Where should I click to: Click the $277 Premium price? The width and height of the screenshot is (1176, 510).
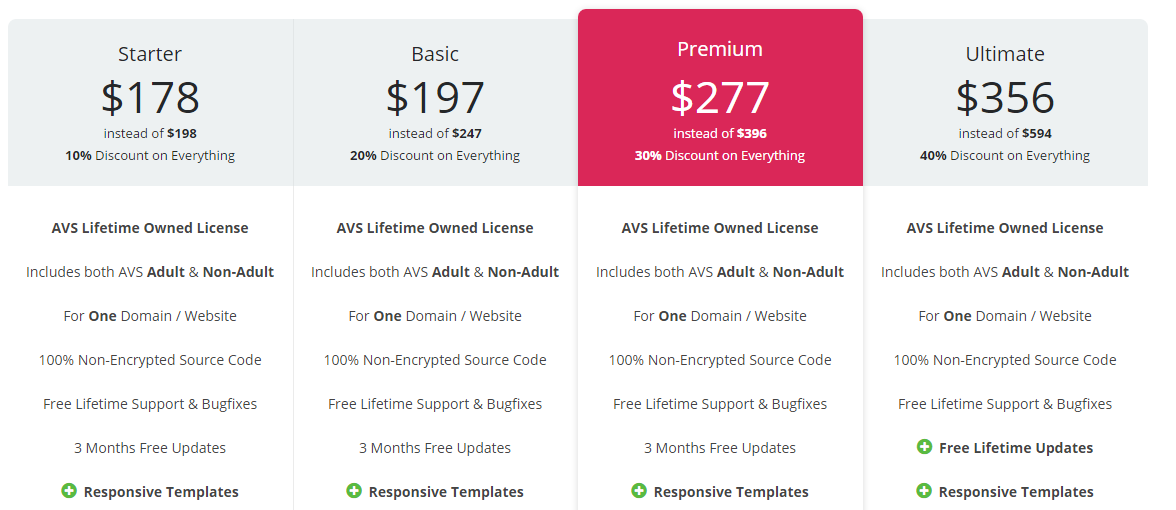tap(720, 97)
